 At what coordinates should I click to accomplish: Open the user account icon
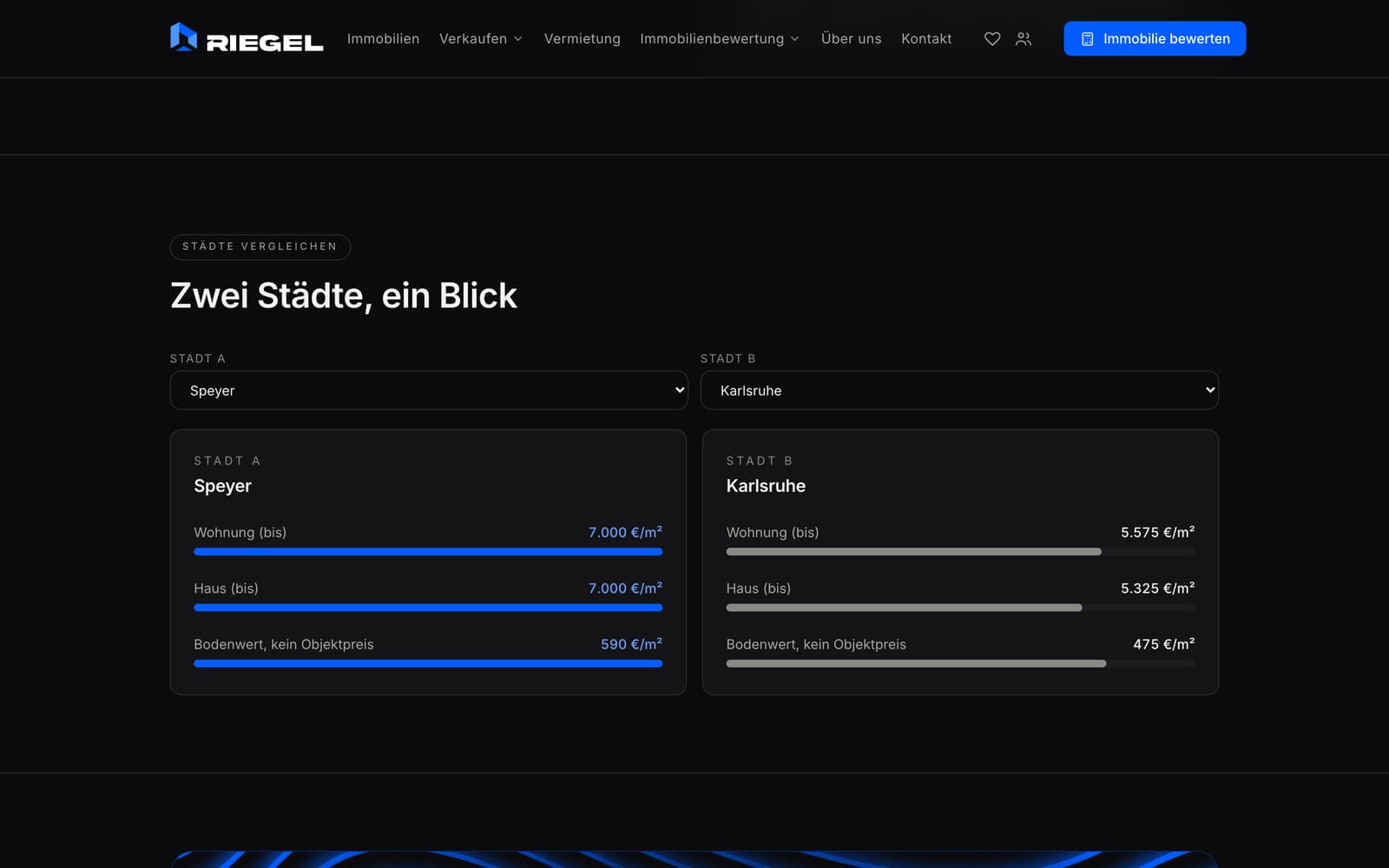click(1024, 39)
